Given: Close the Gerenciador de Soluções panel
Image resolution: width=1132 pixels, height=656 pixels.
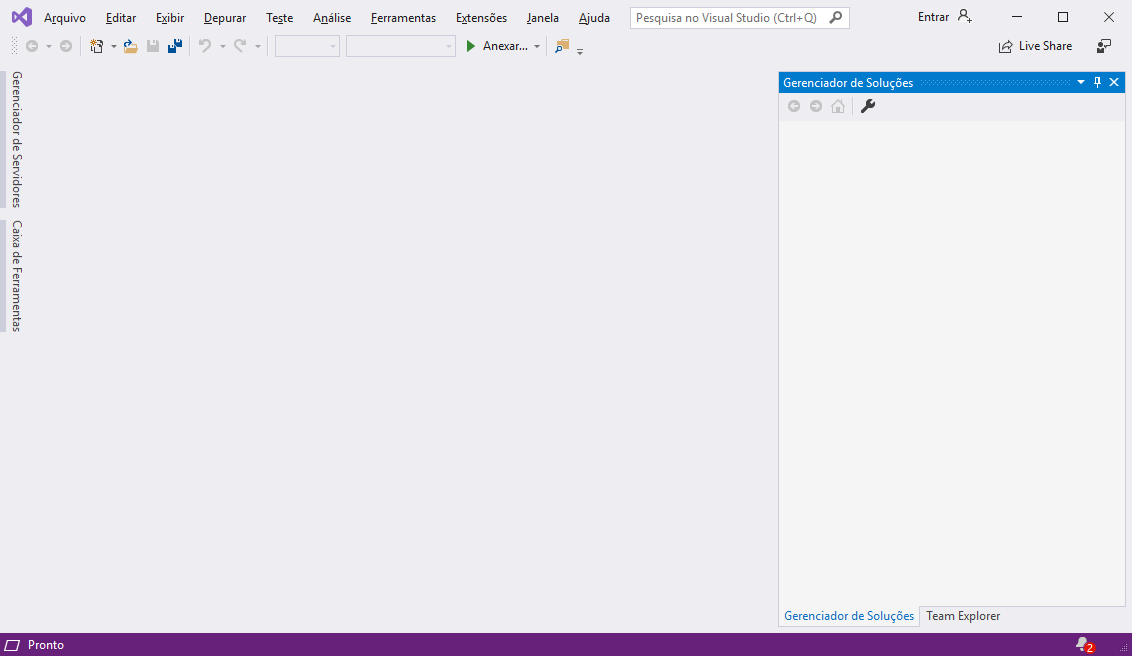Looking at the screenshot, I should click(1114, 82).
